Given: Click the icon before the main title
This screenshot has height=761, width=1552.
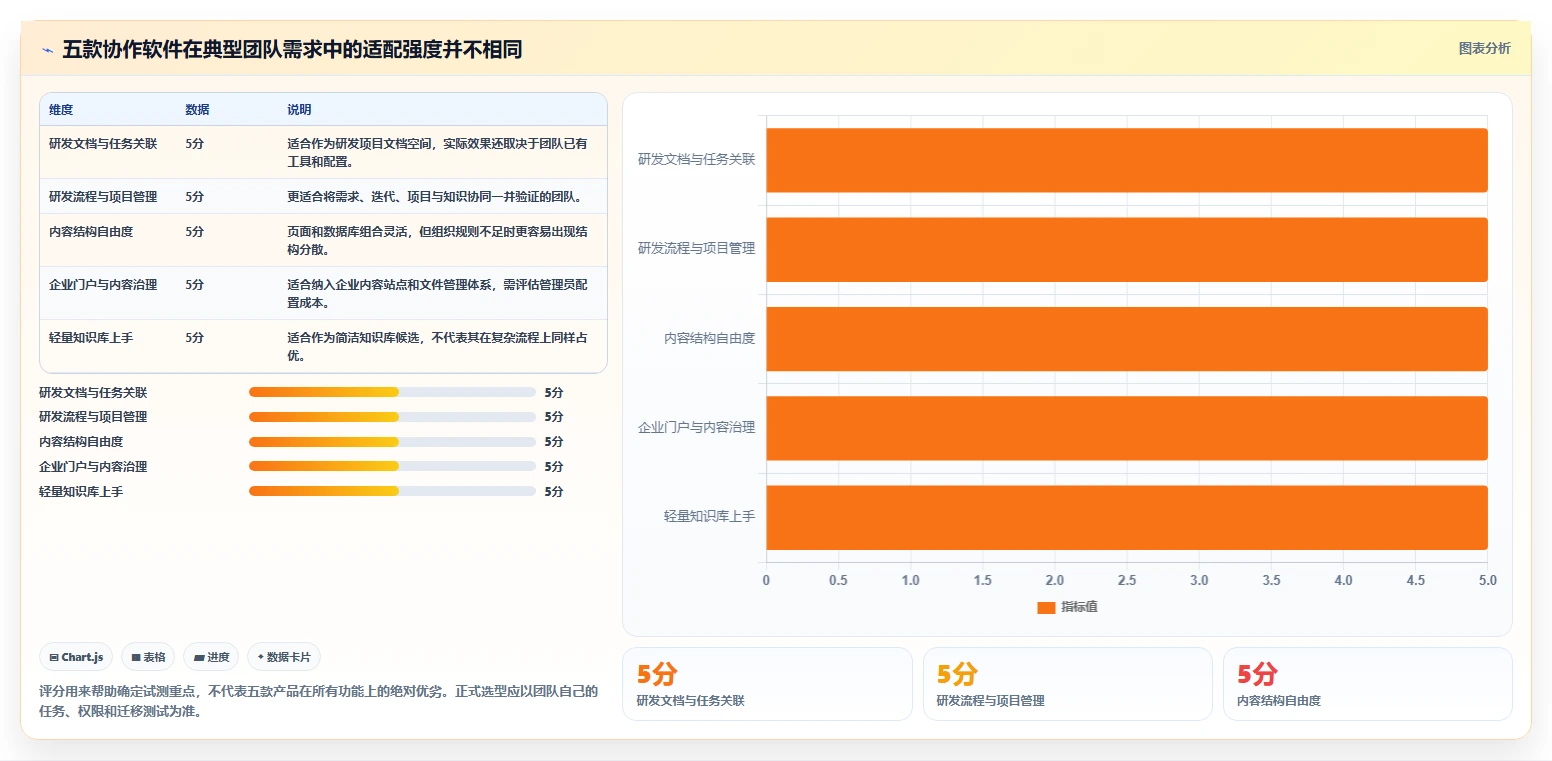Looking at the screenshot, I should coord(48,50).
